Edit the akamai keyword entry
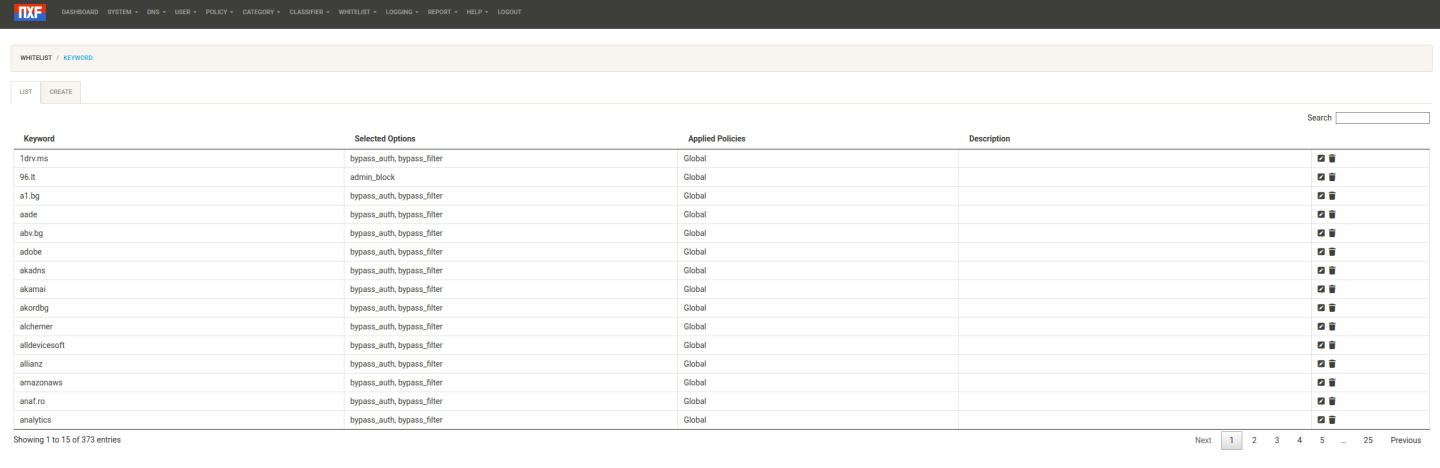This screenshot has width=1440, height=468. 1321,289
